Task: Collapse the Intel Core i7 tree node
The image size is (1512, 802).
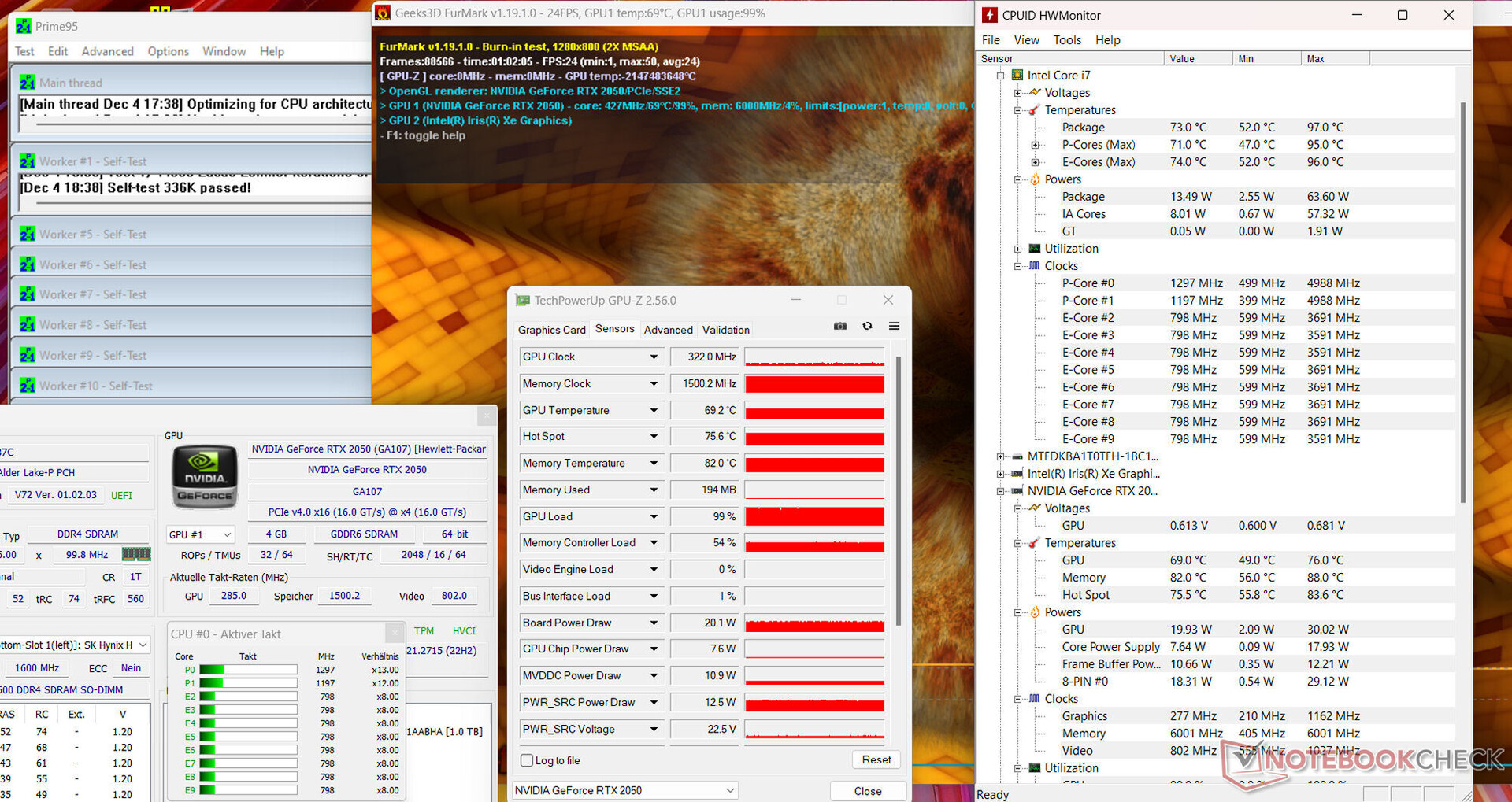Action: (x=1001, y=76)
